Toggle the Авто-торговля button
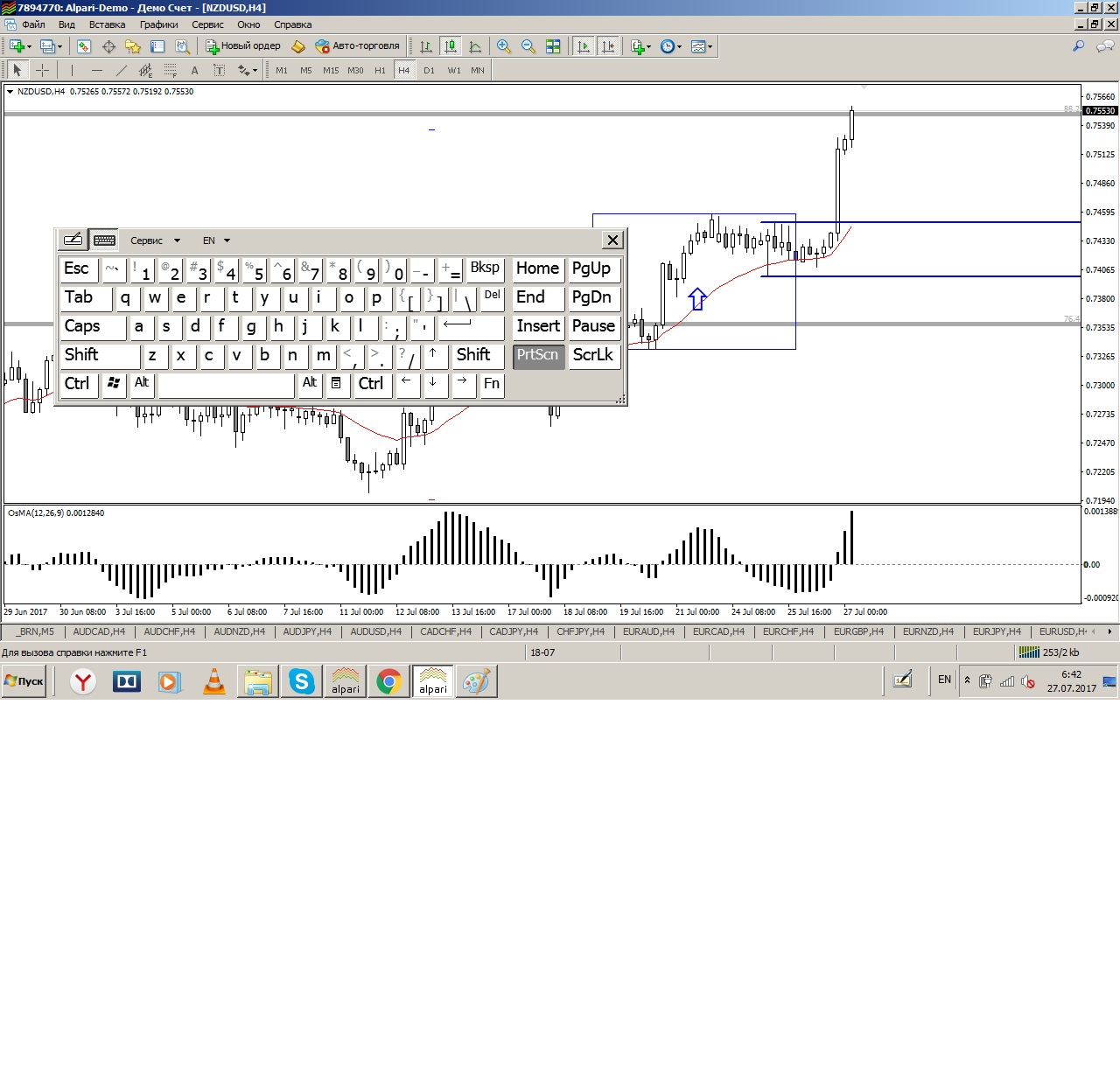Viewport: 1120px width, 1088px height. [357, 46]
